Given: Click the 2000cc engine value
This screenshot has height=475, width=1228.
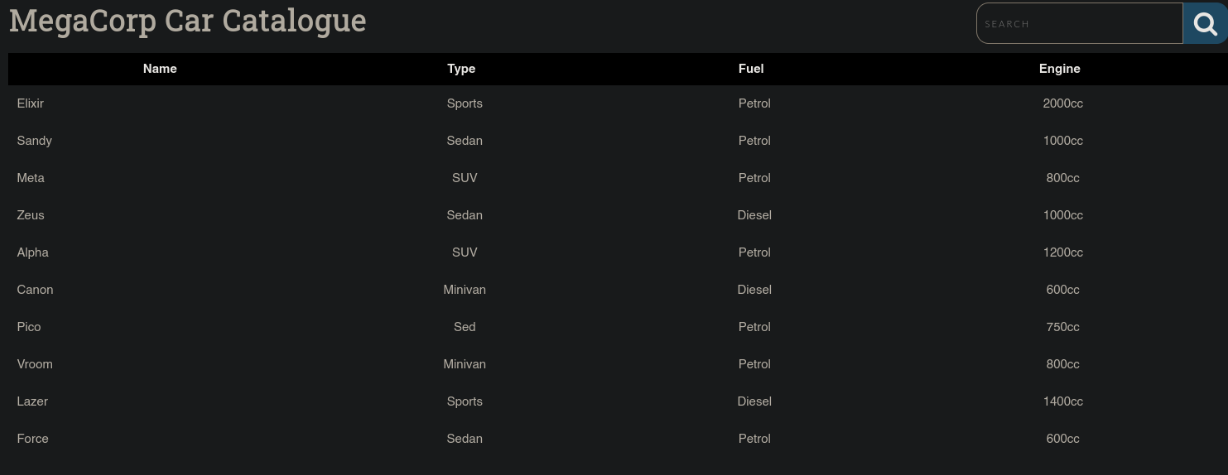Looking at the screenshot, I should [x=1063, y=104].
